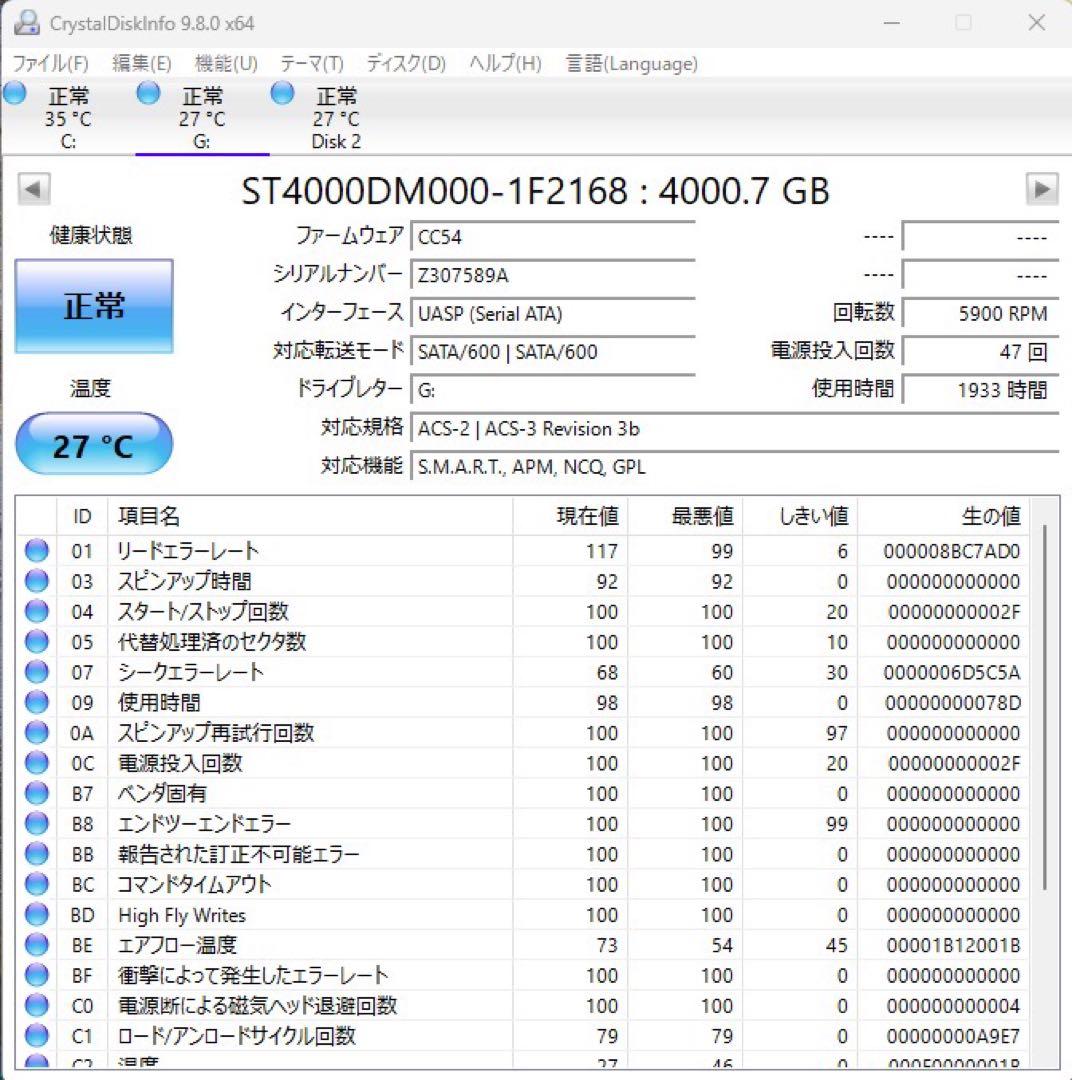Click the status orb for row B7 ベンダ固有
The image size is (1073, 1080).
coord(37,793)
